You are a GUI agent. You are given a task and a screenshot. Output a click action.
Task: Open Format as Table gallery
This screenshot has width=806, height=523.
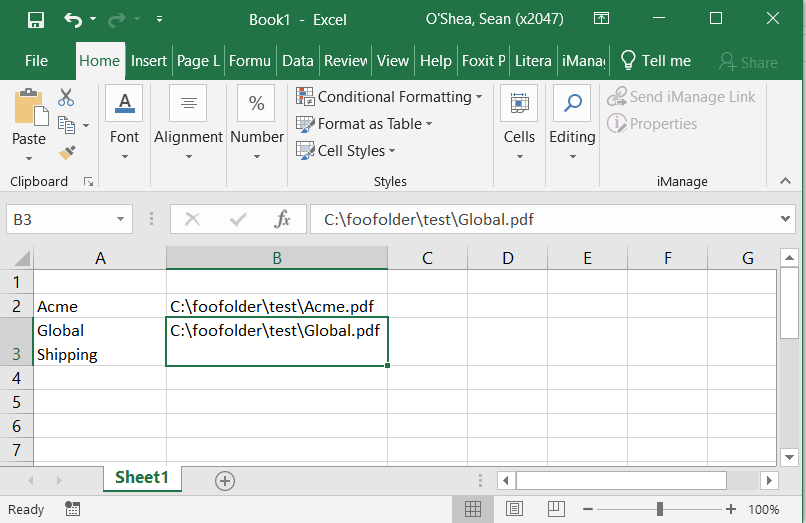pyautogui.click(x=364, y=124)
